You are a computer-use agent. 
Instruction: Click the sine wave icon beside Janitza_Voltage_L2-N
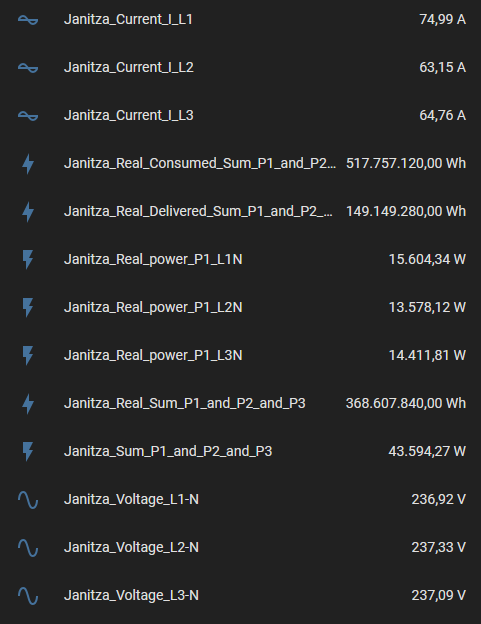(28, 548)
